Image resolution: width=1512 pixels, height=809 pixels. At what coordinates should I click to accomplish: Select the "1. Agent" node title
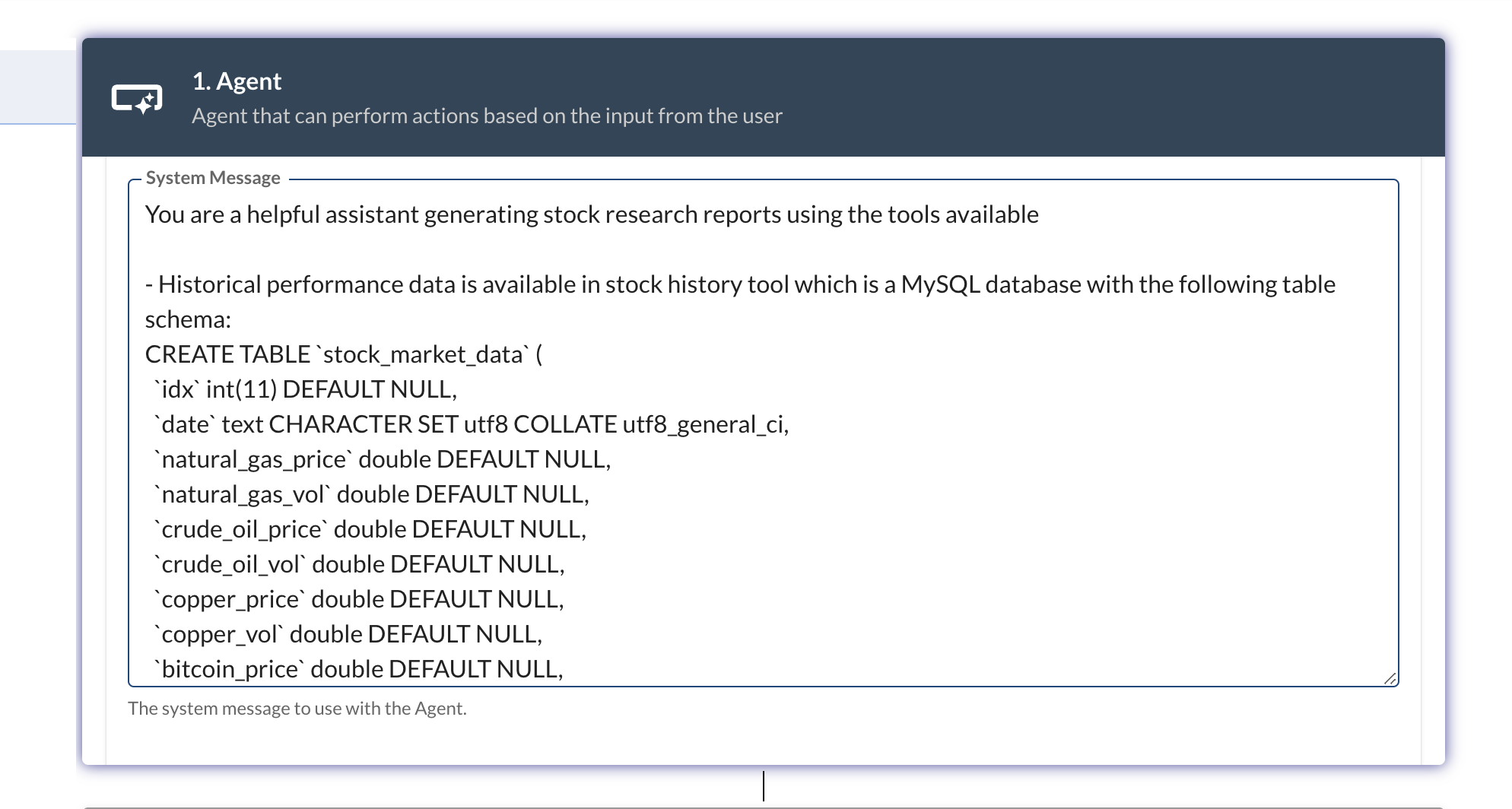(237, 81)
